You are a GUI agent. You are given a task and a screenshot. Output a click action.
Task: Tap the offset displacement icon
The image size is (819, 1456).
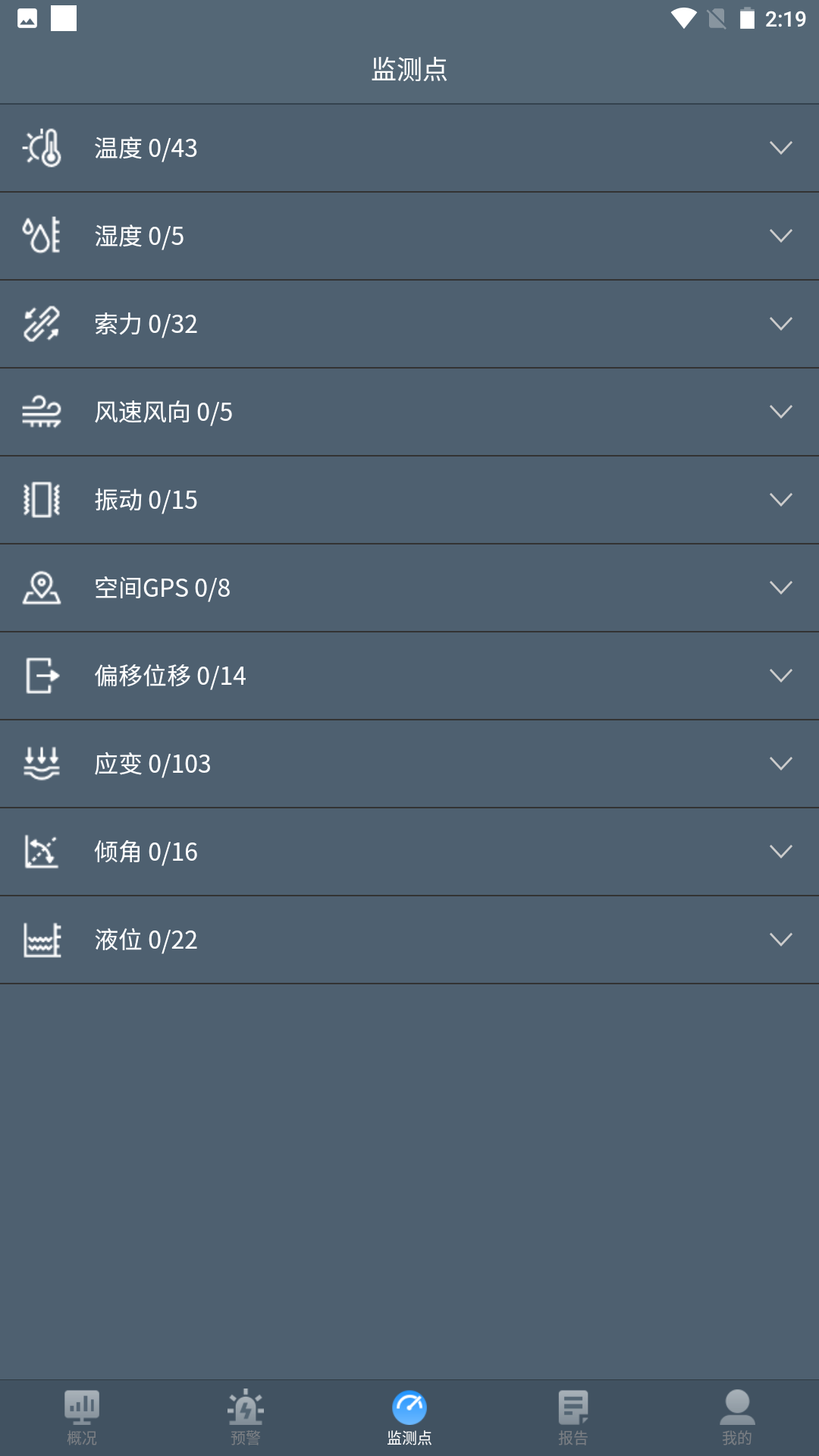(42, 676)
